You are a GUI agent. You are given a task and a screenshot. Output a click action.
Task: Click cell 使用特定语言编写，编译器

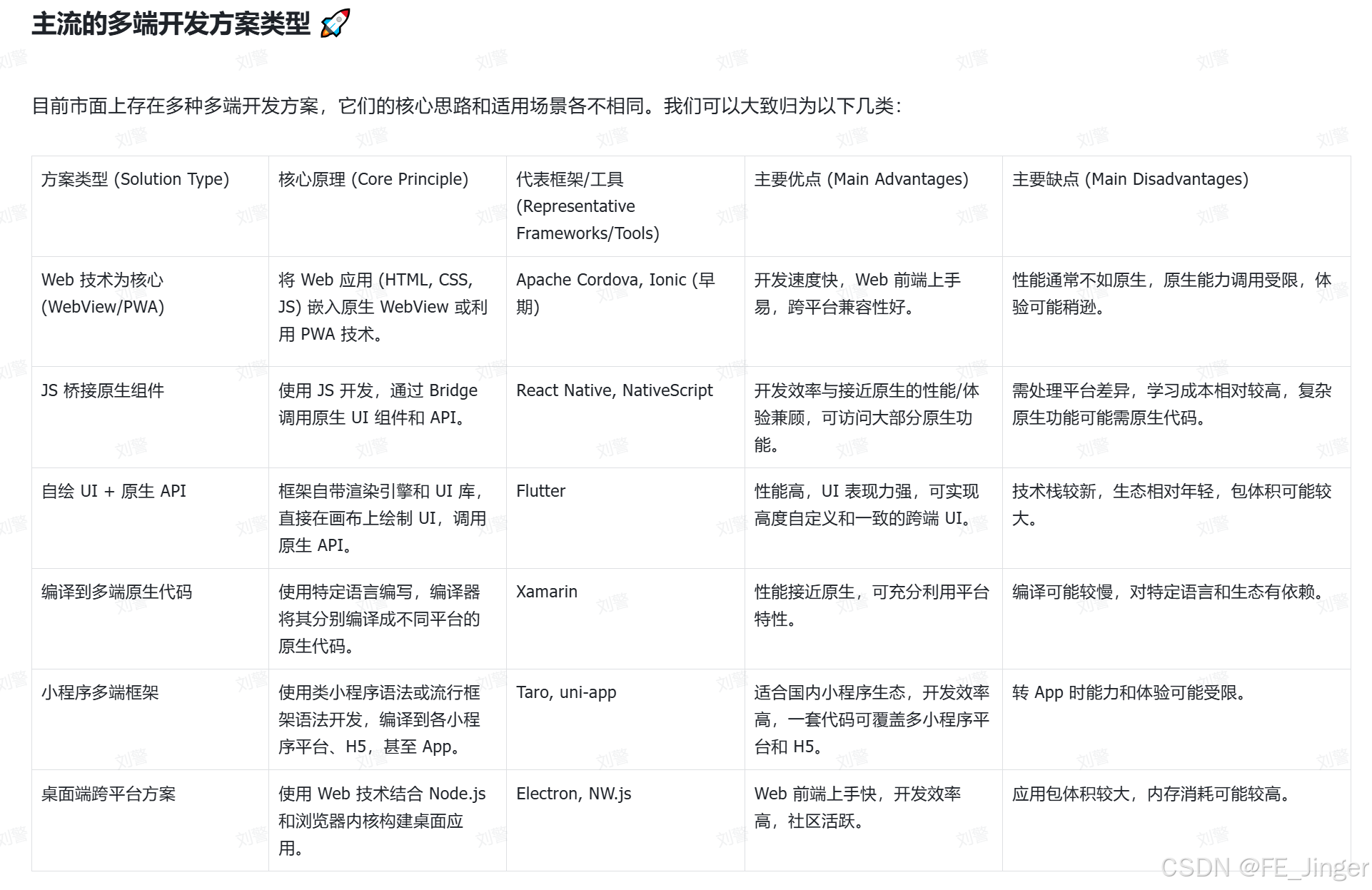pyautogui.click(x=388, y=619)
